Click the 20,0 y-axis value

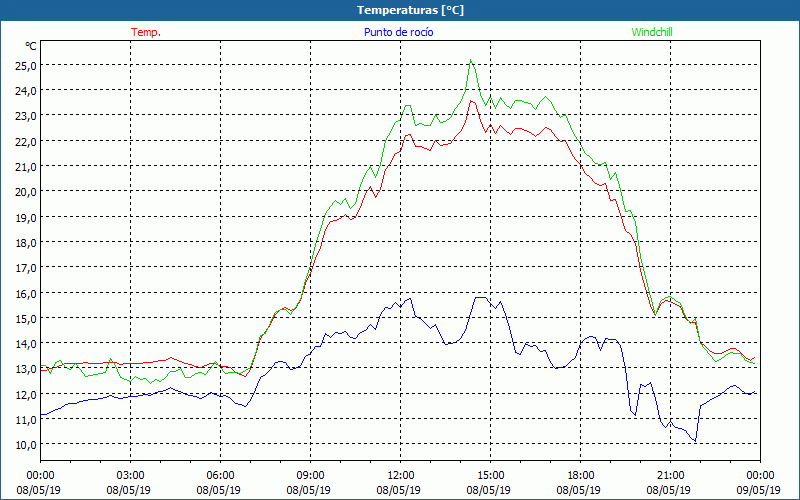click(26, 192)
